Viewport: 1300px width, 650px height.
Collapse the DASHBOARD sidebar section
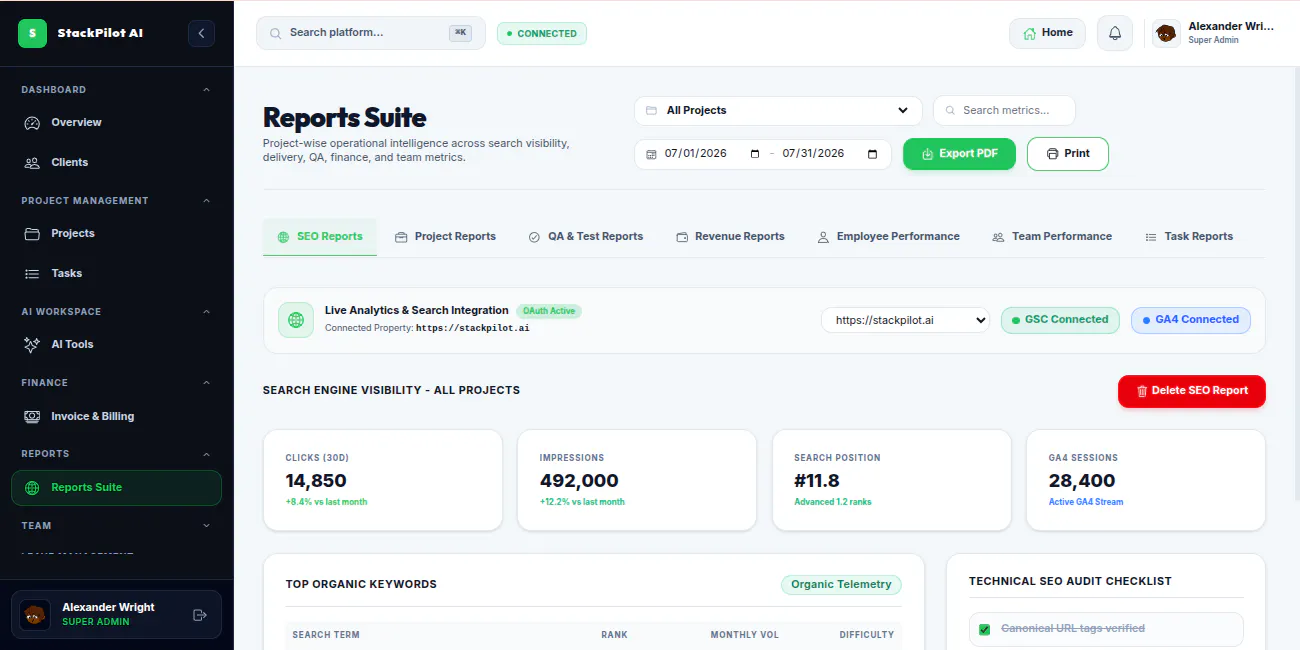tap(207, 90)
